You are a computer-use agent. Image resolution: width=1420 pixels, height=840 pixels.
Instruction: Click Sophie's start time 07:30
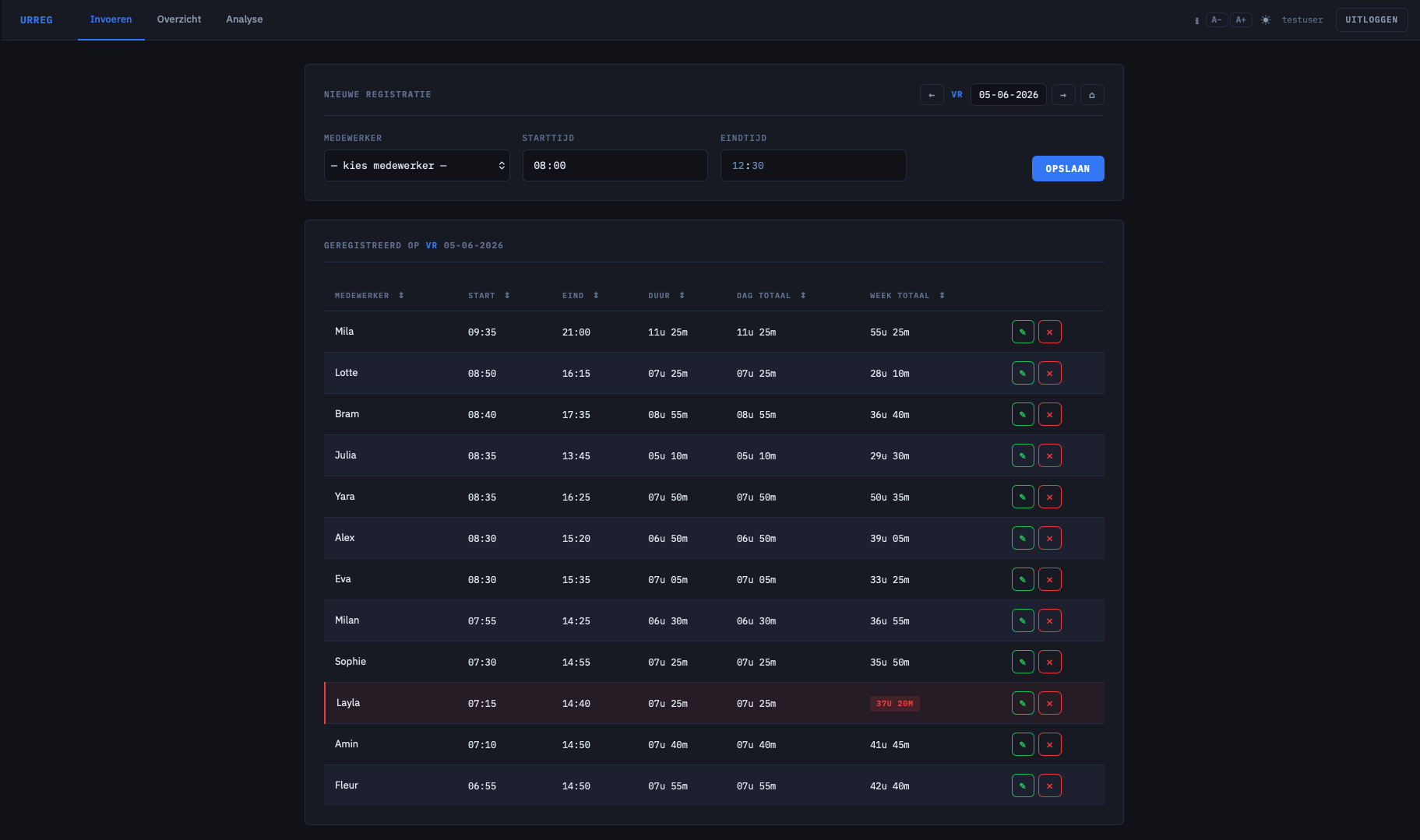[x=482, y=663]
